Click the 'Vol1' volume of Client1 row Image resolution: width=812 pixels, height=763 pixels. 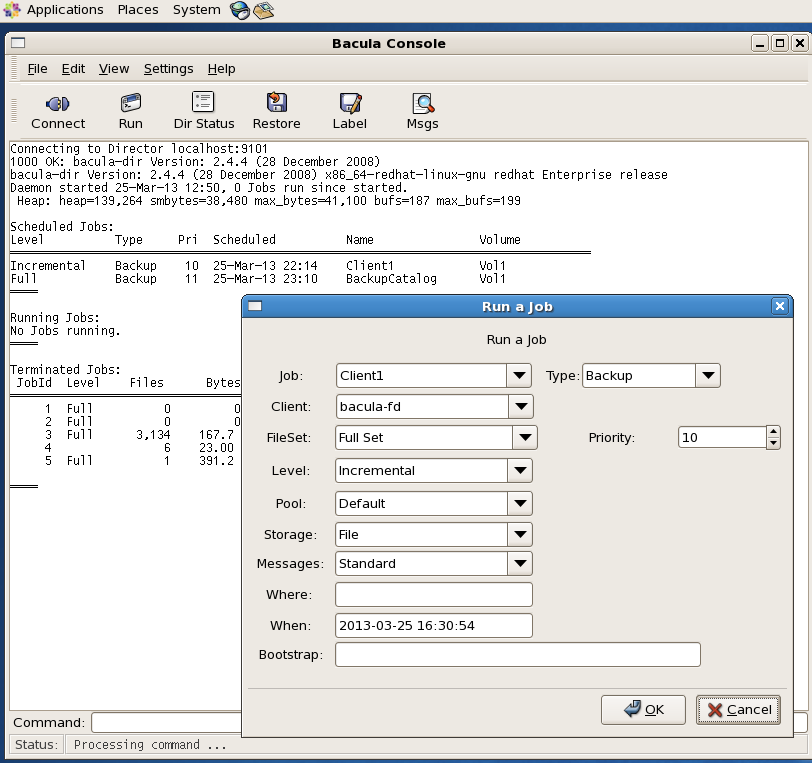(x=492, y=266)
